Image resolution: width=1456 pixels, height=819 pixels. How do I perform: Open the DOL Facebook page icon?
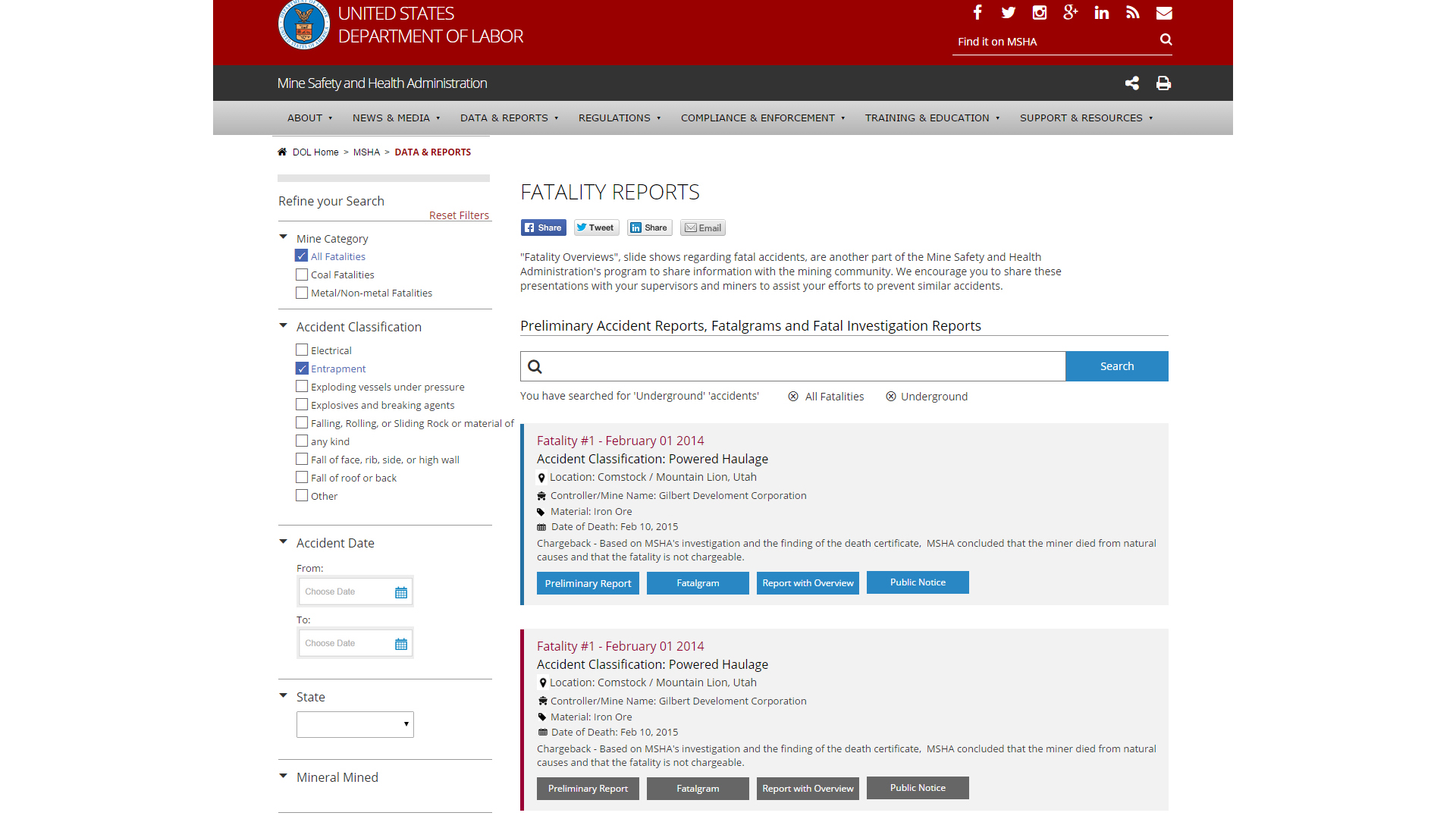977,12
